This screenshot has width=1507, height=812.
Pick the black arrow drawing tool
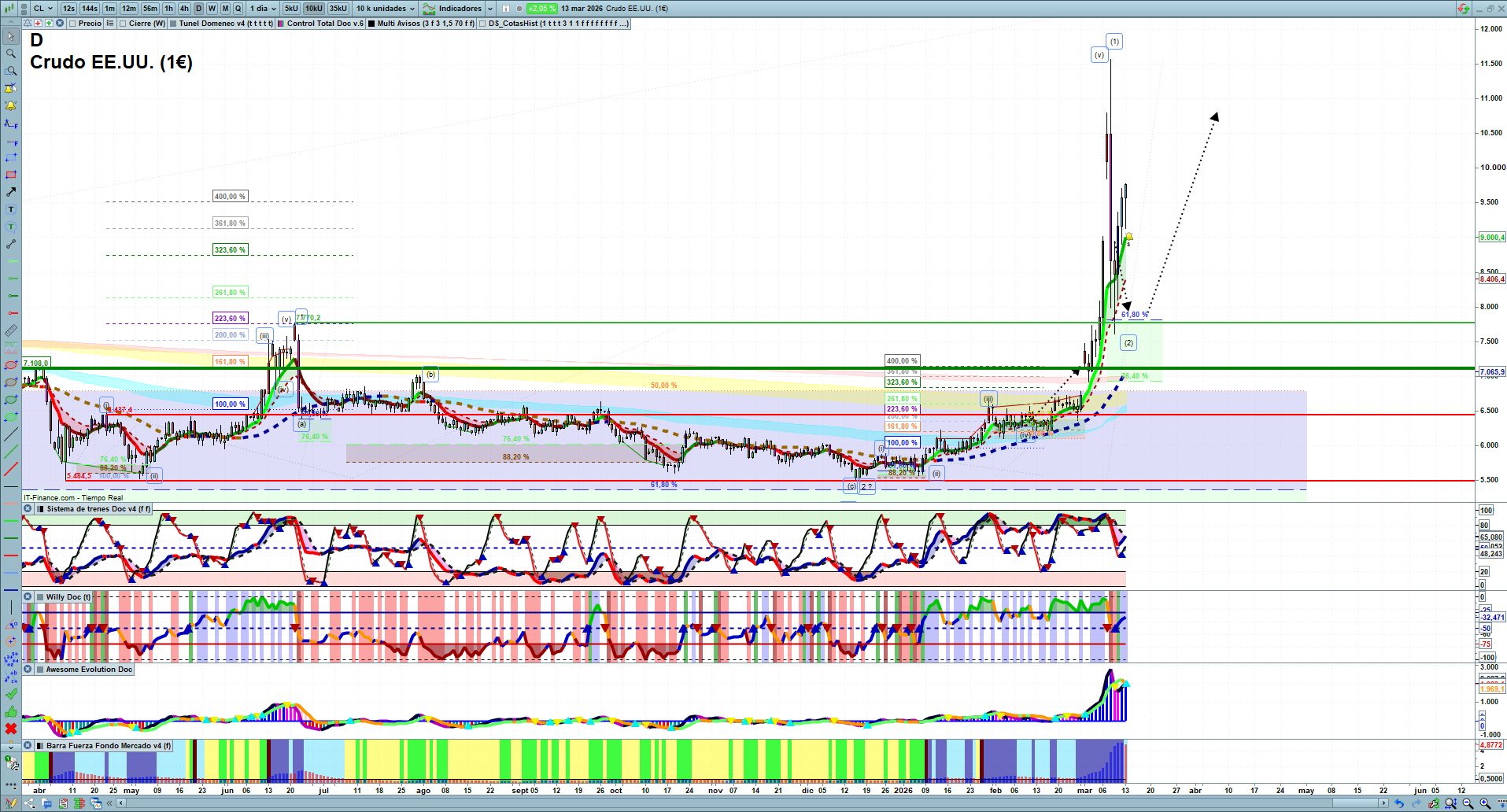tap(11, 192)
